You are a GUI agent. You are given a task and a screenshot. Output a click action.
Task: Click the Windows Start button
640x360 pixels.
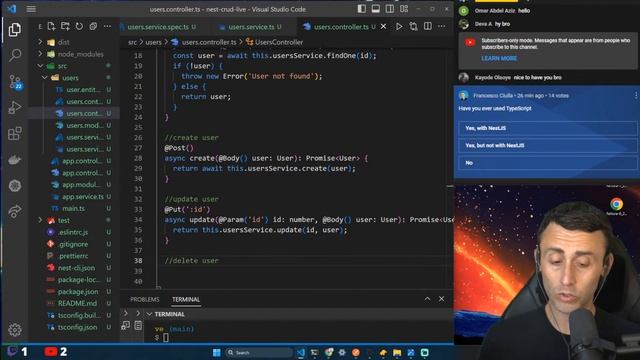(216, 352)
